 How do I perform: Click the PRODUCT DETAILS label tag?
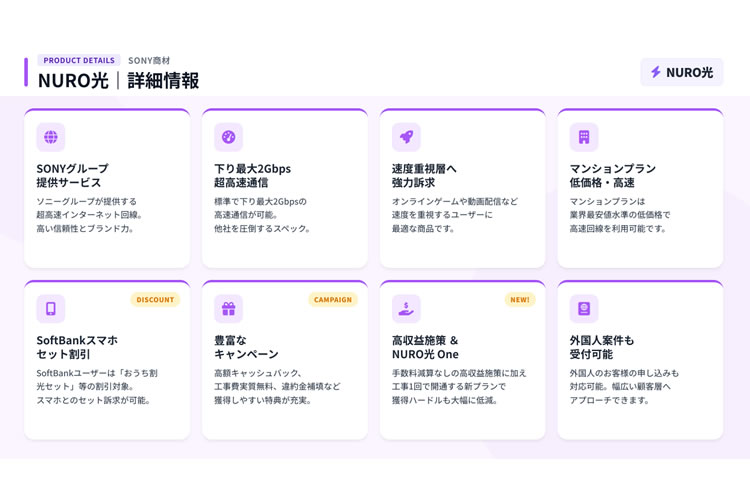click(x=79, y=60)
